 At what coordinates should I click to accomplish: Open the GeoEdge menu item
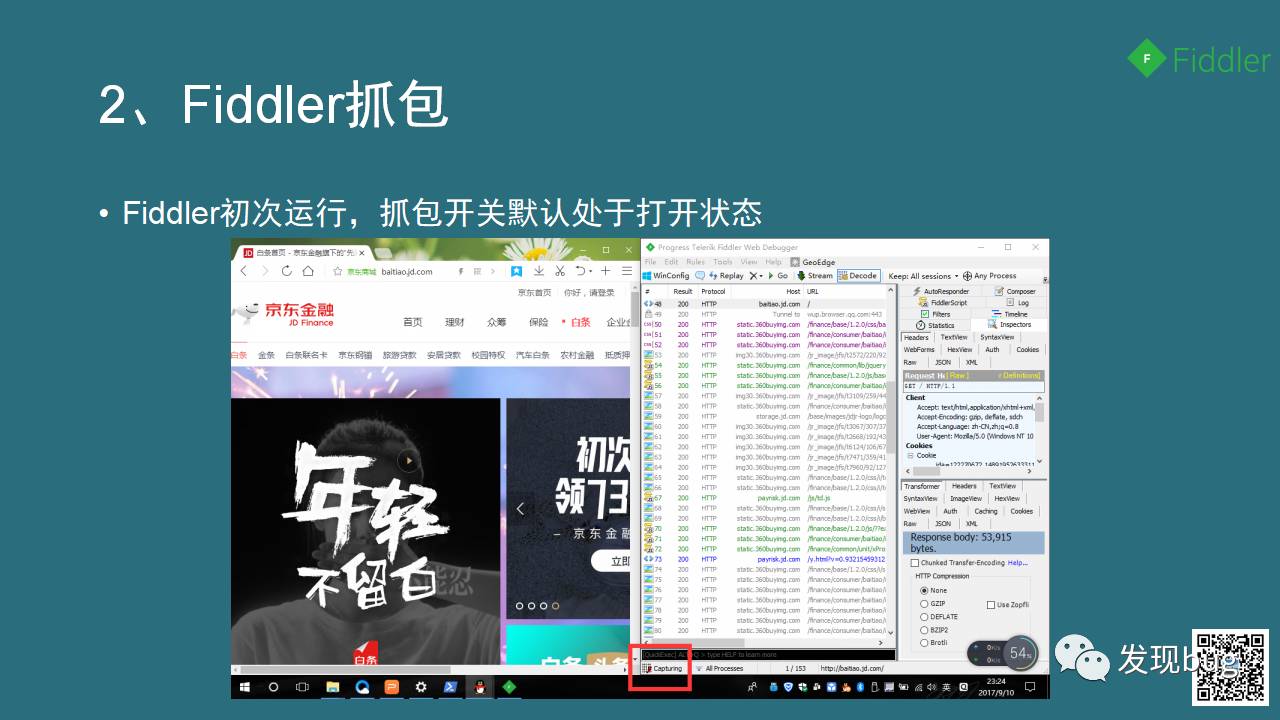(812, 262)
